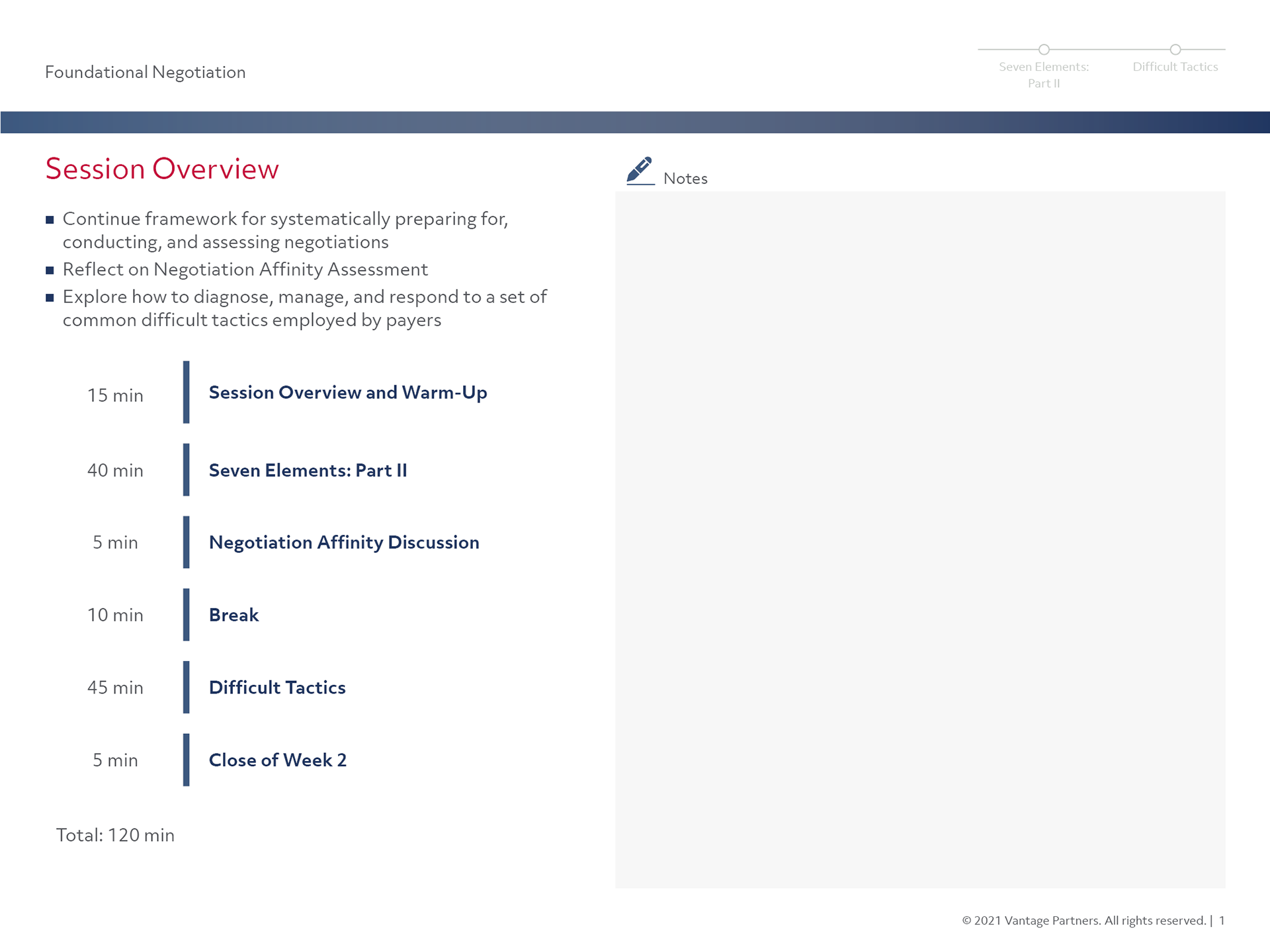The height and width of the screenshot is (952, 1270).
Task: Click the Difficult Tactics tracker label
Action: tap(1175, 67)
